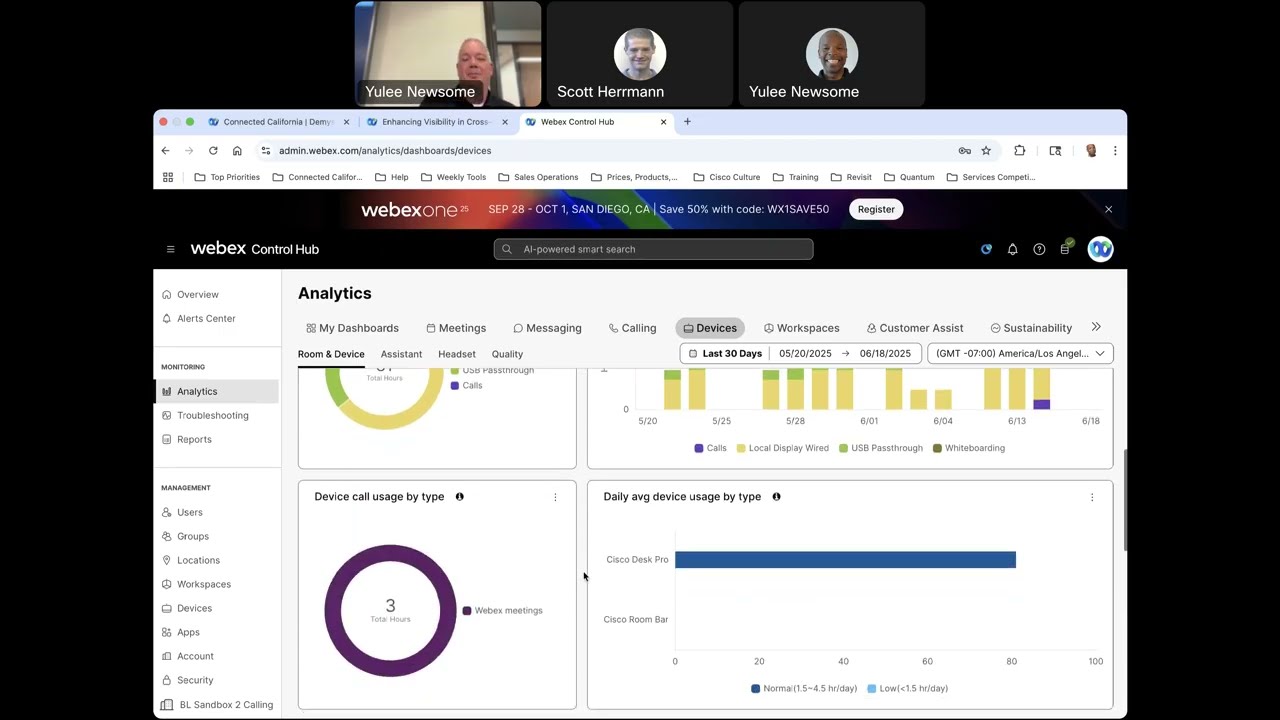Bookmark this page with star icon
Image resolution: width=1280 pixels, height=720 pixels.
[x=986, y=150]
